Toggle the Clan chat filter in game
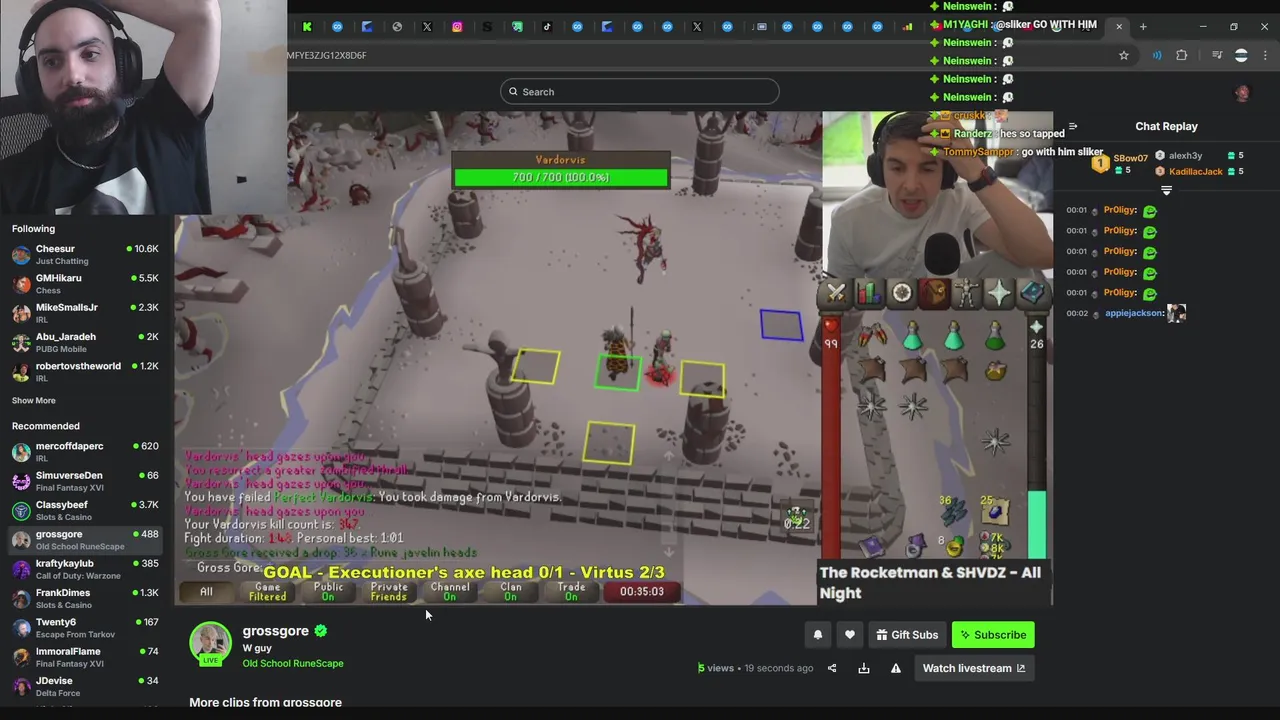1280x720 pixels. [511, 592]
